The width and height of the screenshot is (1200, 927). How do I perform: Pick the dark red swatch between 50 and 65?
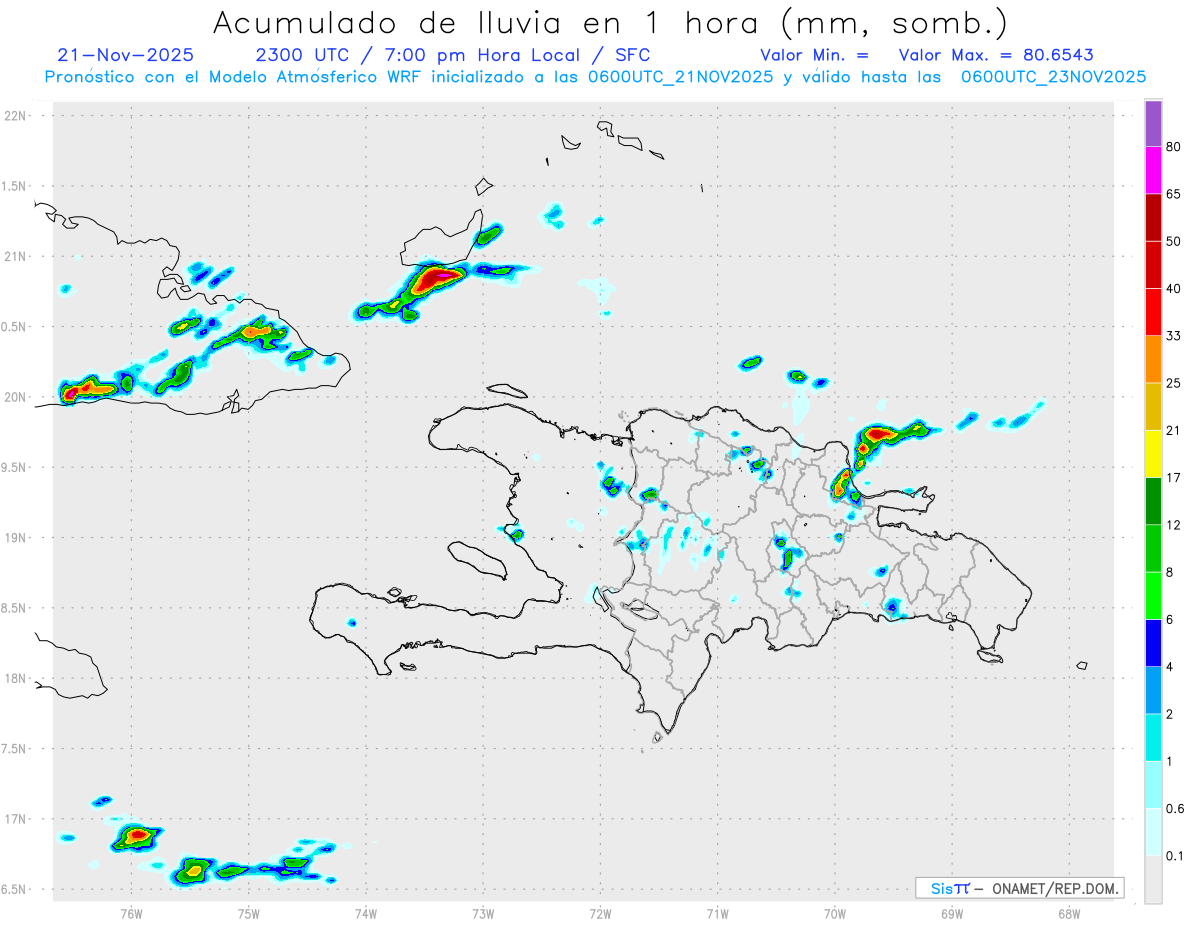click(x=1153, y=218)
